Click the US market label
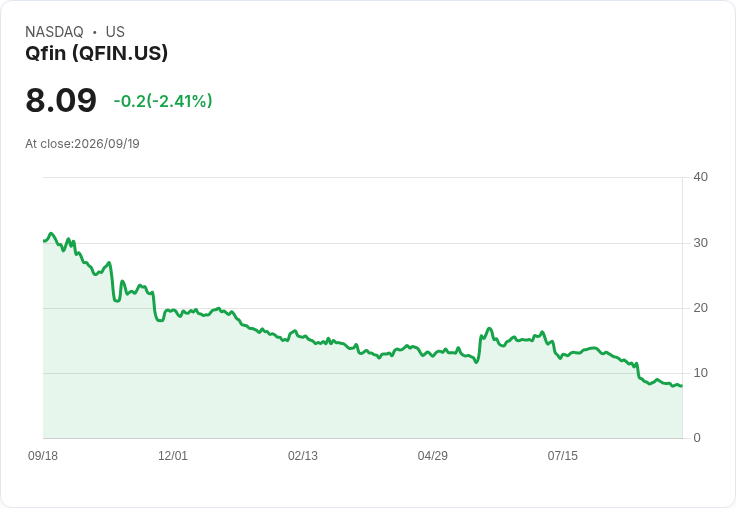 115,31
